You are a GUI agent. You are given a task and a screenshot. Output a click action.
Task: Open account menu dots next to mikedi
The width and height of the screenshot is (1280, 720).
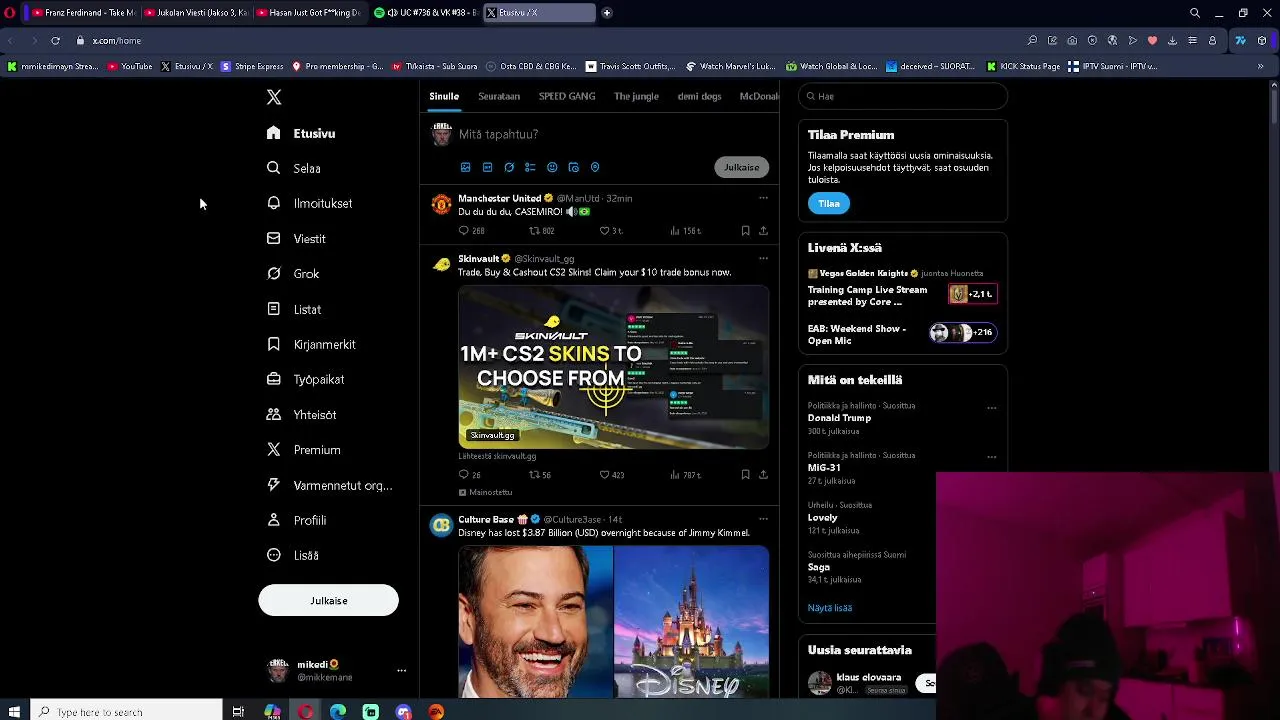[401, 671]
